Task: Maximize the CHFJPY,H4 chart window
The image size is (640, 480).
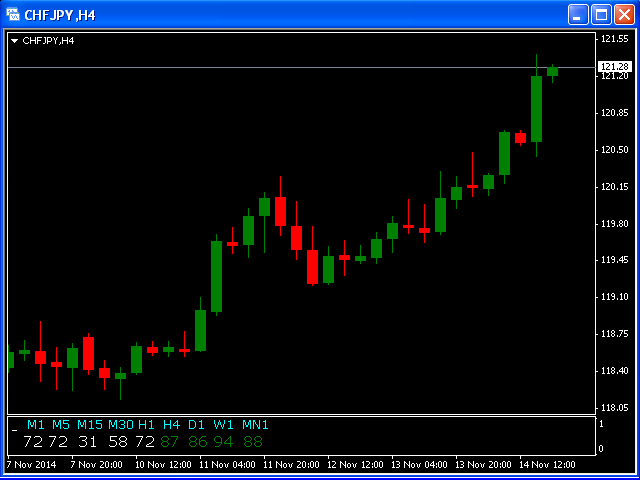Action: (x=601, y=14)
